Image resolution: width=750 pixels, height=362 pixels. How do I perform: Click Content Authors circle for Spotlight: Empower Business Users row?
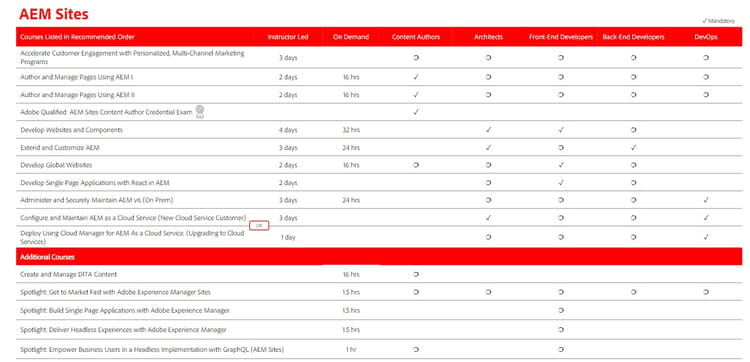(416, 349)
